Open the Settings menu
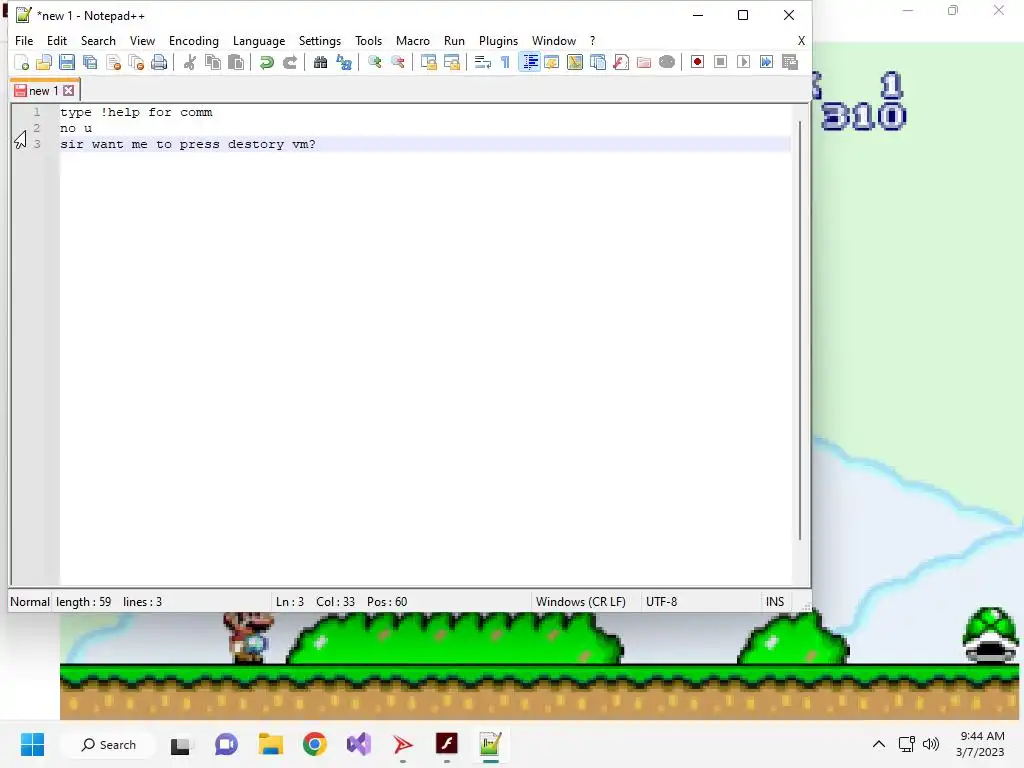 point(320,40)
